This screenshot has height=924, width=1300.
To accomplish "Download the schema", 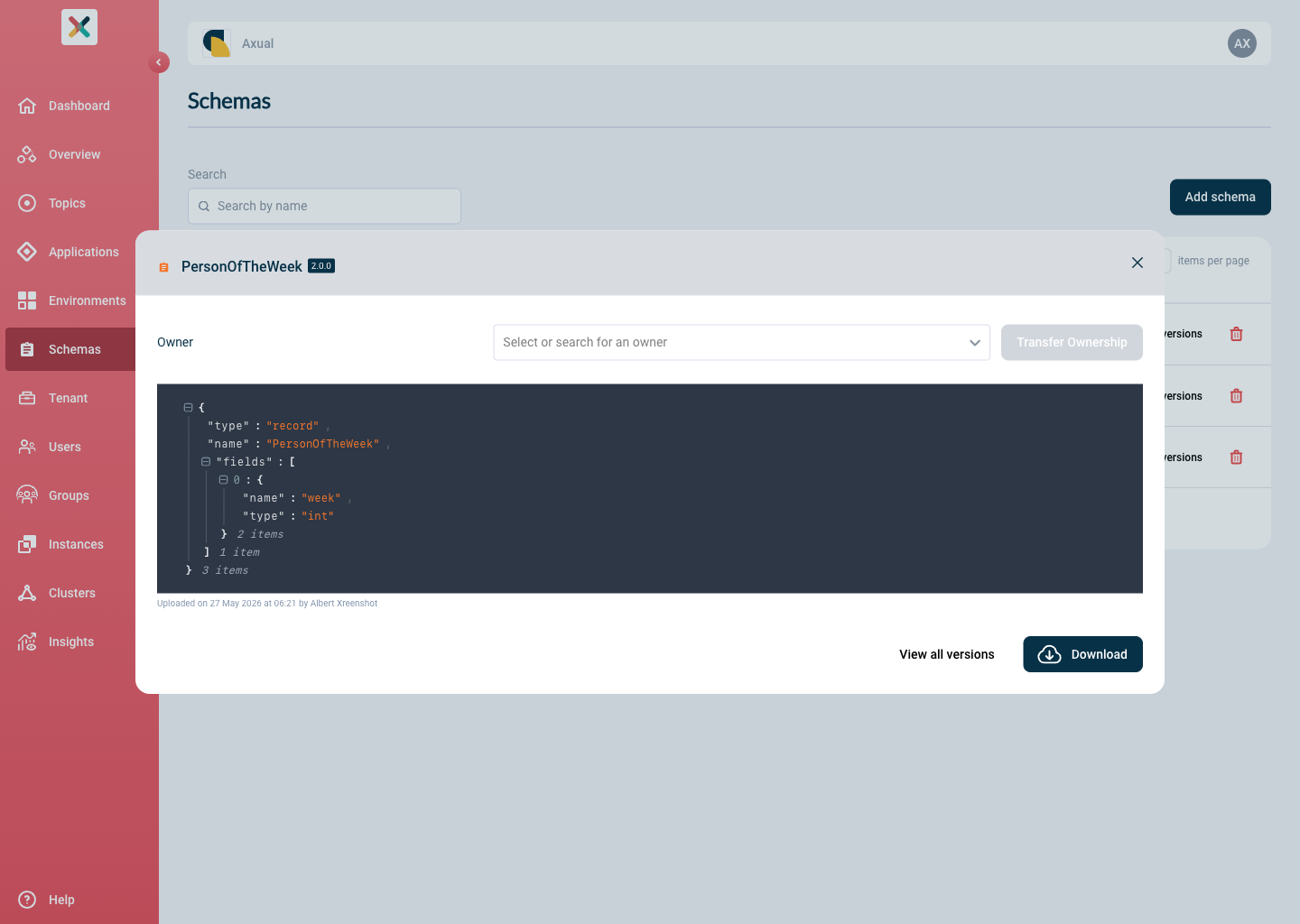I will coord(1082,654).
